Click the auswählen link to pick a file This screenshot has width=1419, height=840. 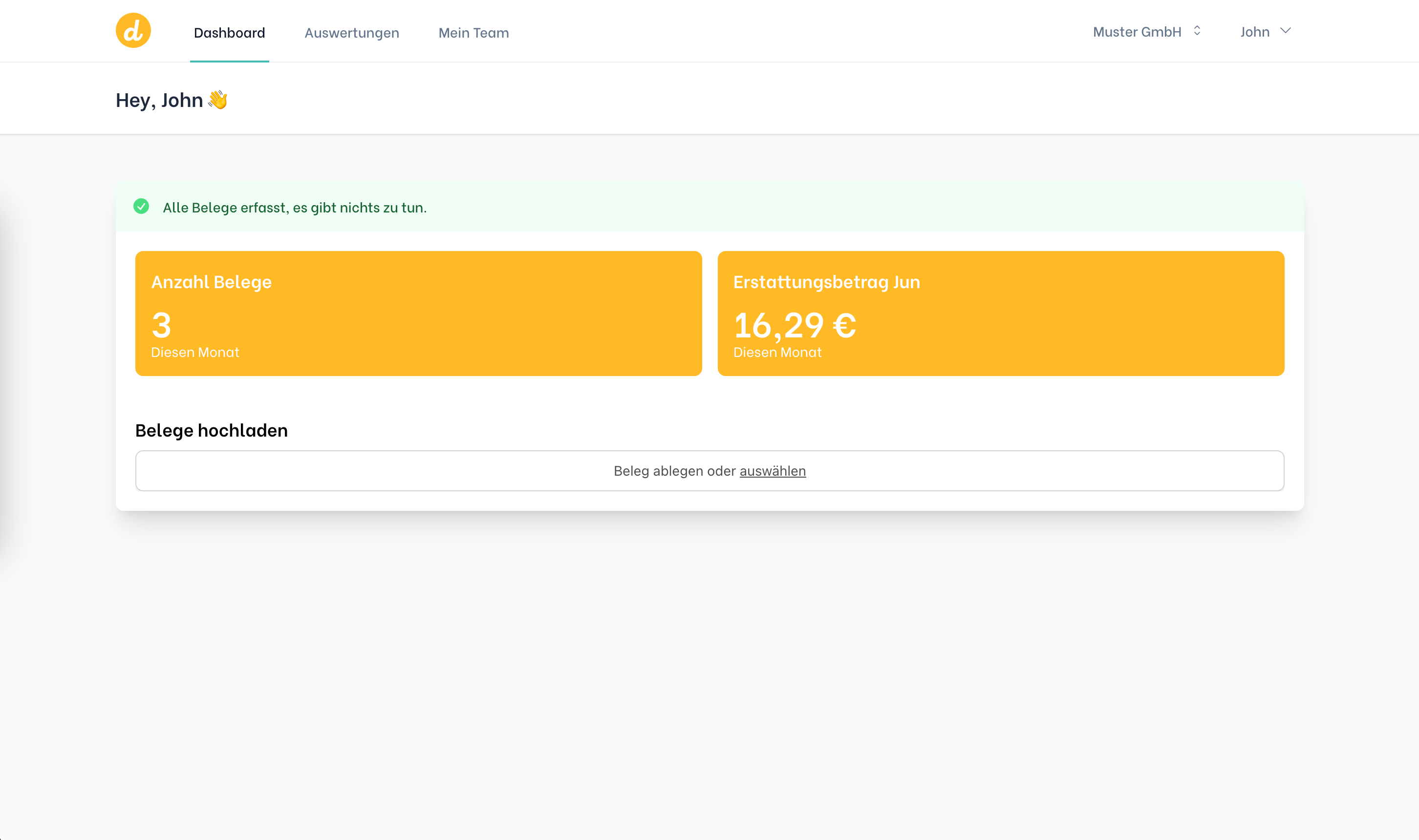click(x=773, y=470)
